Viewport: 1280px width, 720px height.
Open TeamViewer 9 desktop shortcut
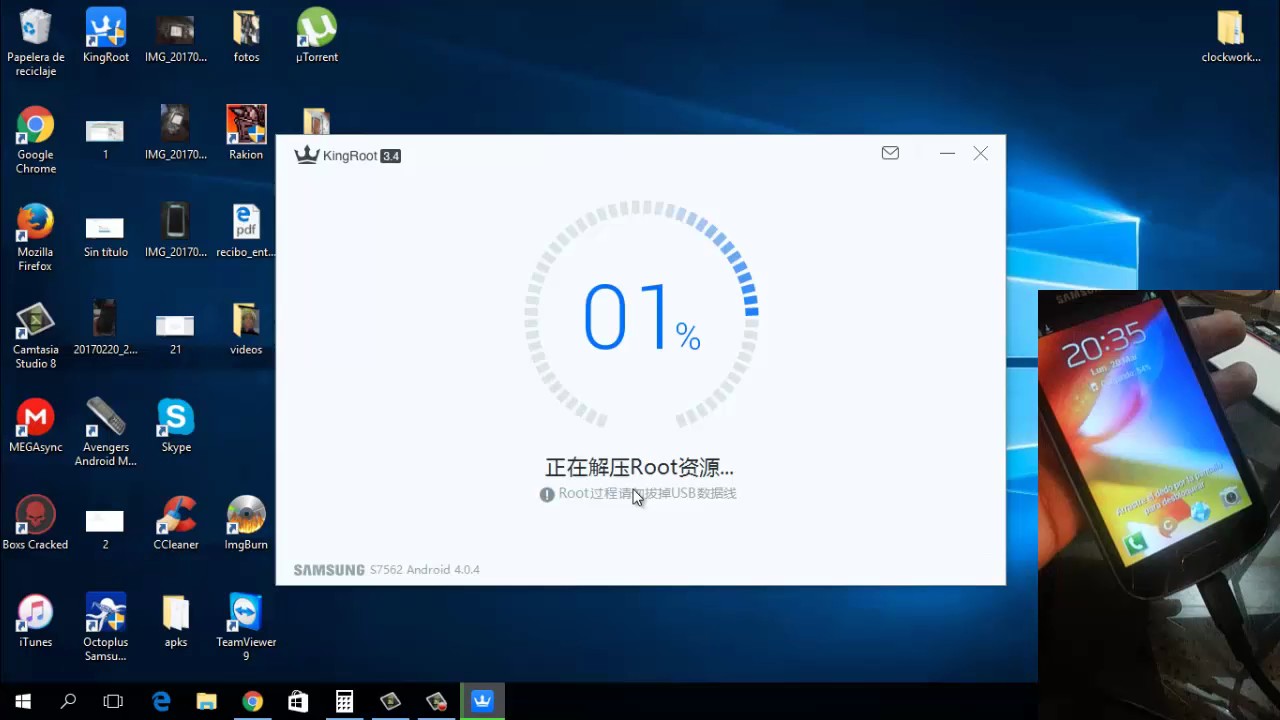[246, 627]
